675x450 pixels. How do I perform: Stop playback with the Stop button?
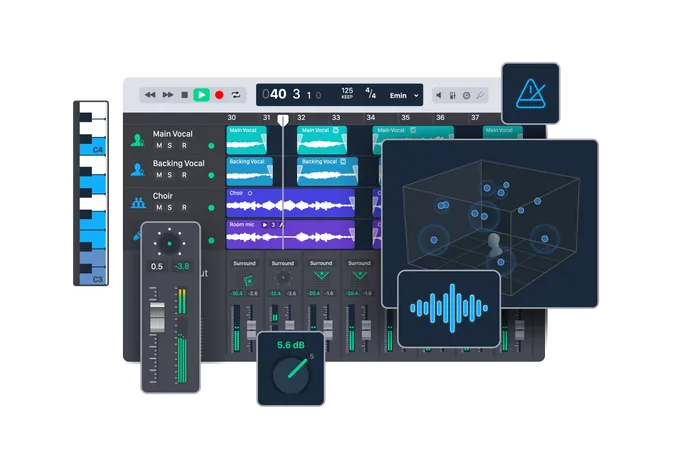pyautogui.click(x=184, y=94)
